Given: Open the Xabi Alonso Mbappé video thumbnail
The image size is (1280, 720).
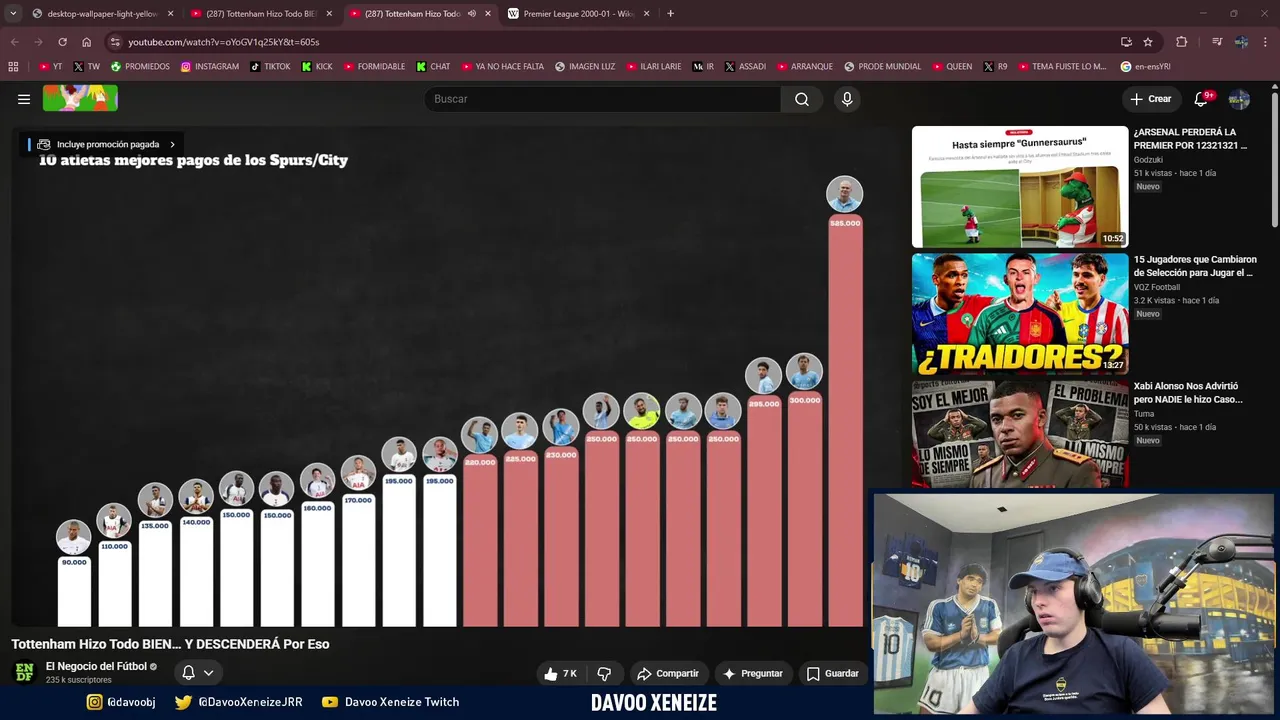Looking at the screenshot, I should click(x=1020, y=433).
